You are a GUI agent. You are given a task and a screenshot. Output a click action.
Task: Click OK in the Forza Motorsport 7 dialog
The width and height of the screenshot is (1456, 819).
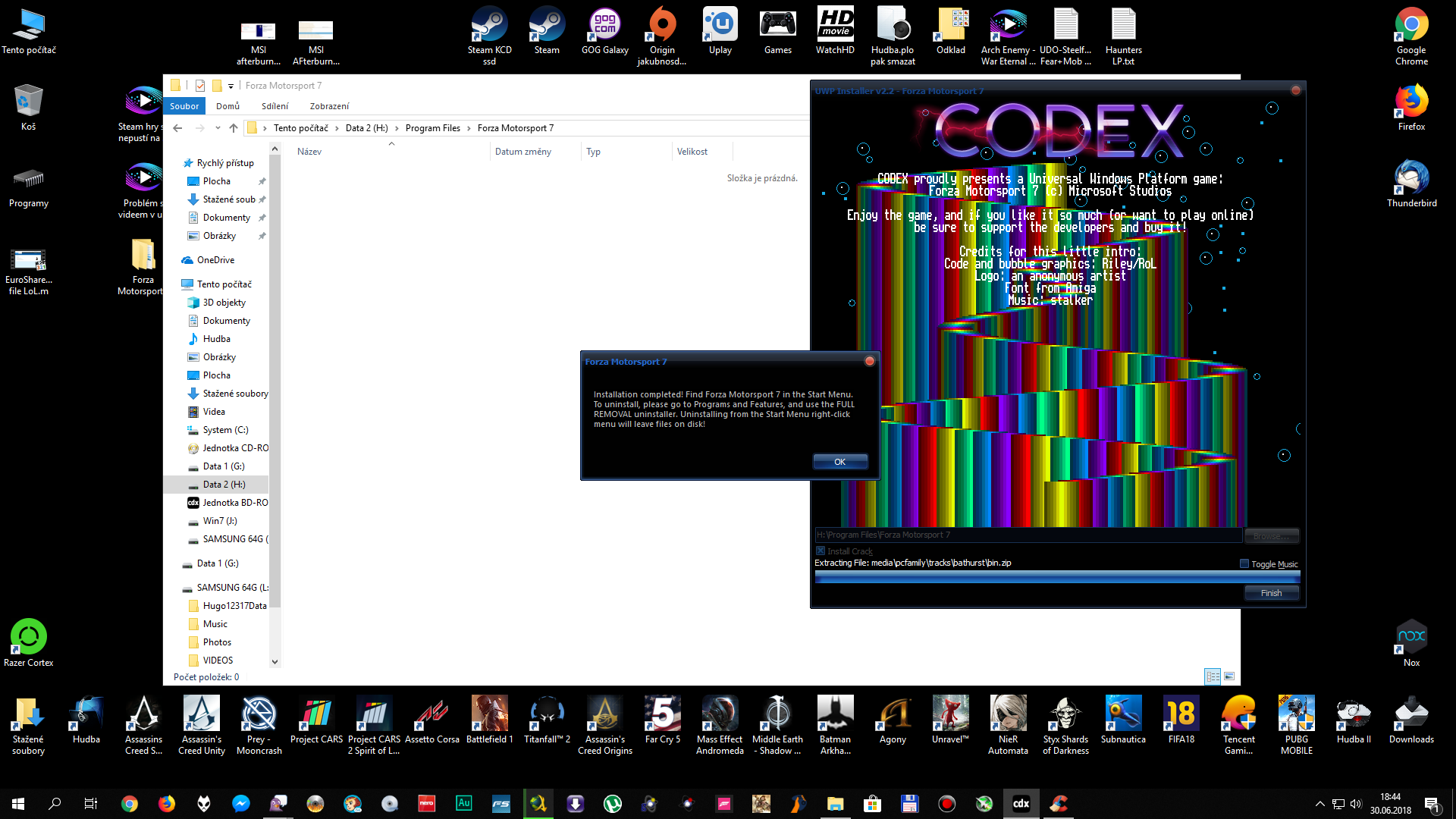pyautogui.click(x=839, y=462)
